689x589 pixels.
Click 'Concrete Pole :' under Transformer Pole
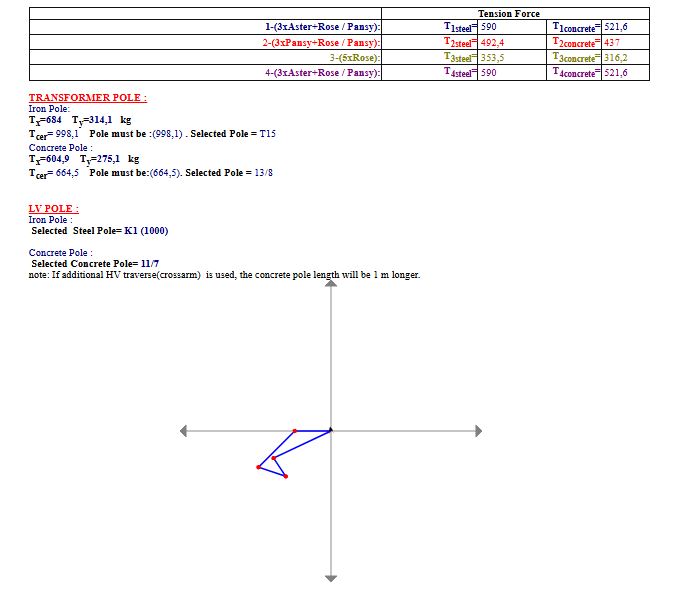pyautogui.click(x=61, y=148)
